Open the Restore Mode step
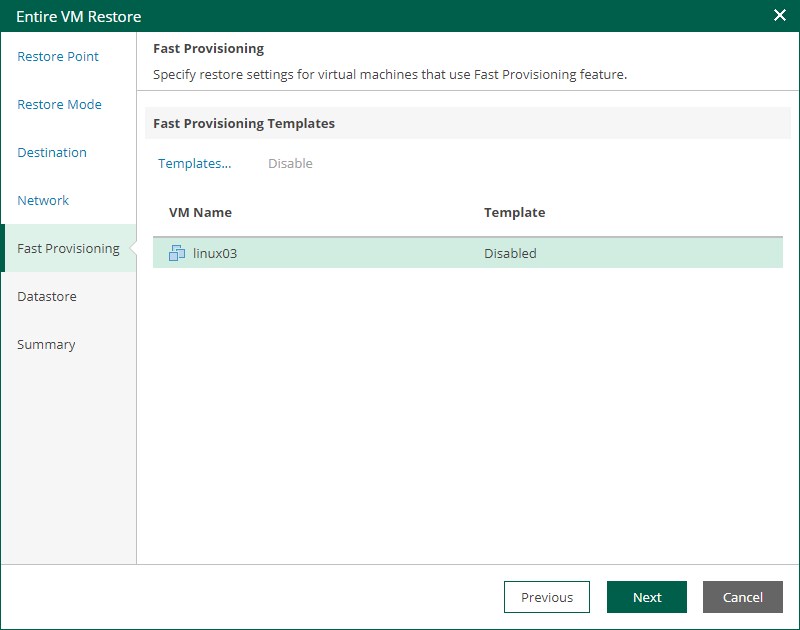 coord(59,104)
